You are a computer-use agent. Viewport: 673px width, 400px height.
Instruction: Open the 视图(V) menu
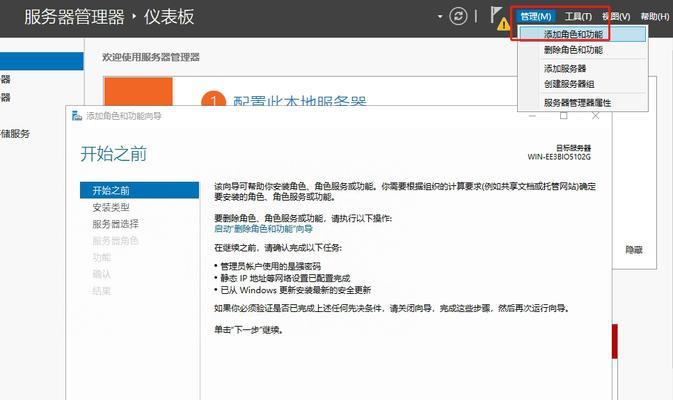616,17
